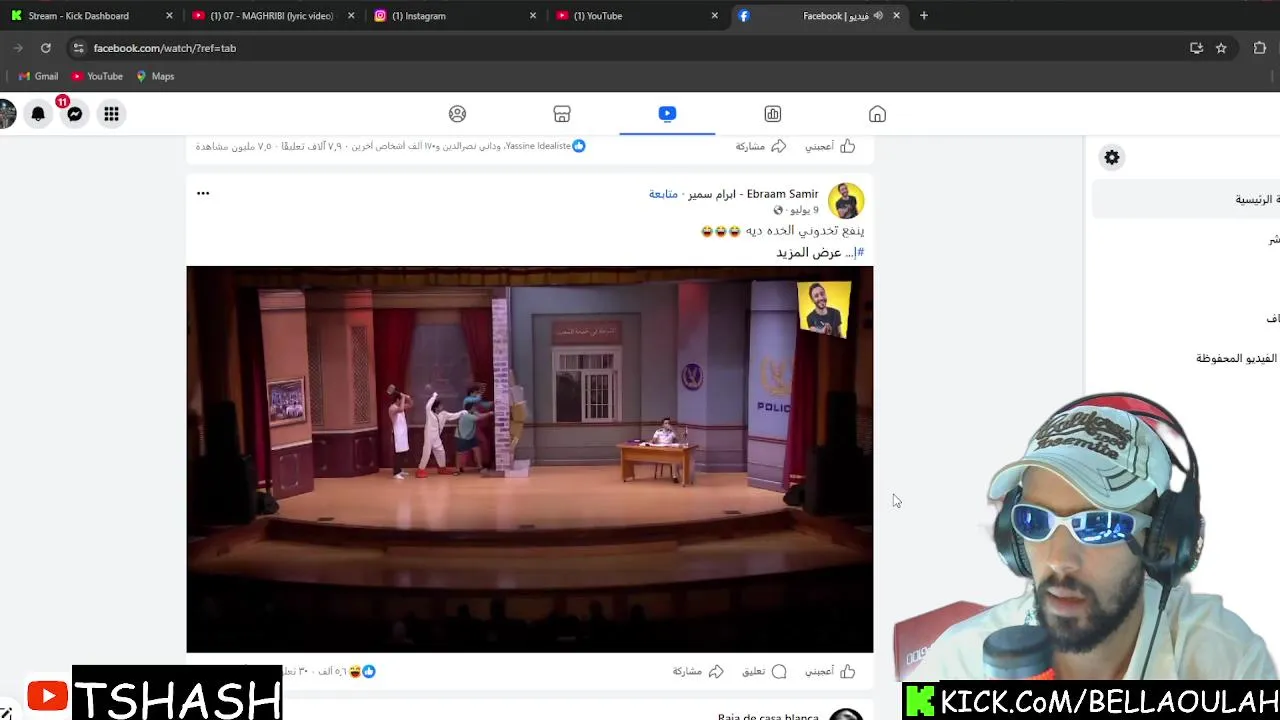The width and height of the screenshot is (1280, 720).
Task: Open الفيديو المحفوظة saved videos item
Action: pos(1236,358)
